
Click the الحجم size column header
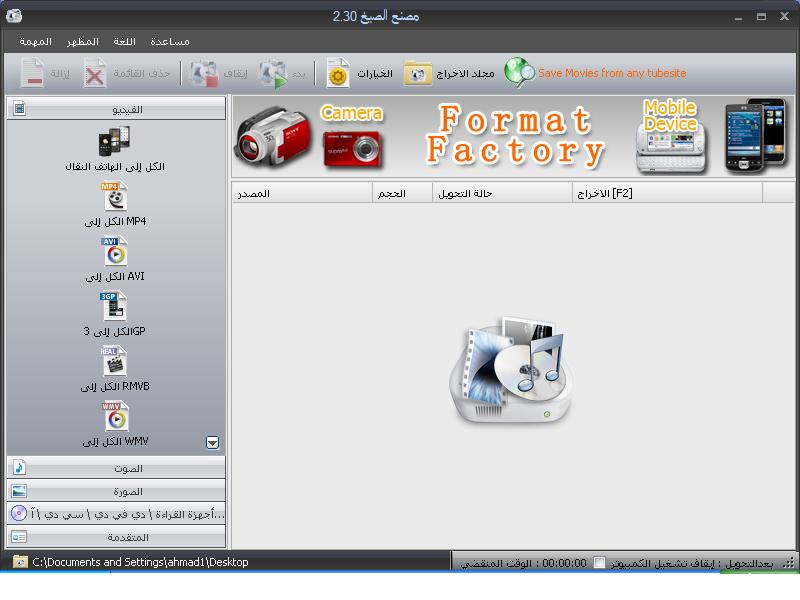(x=403, y=193)
